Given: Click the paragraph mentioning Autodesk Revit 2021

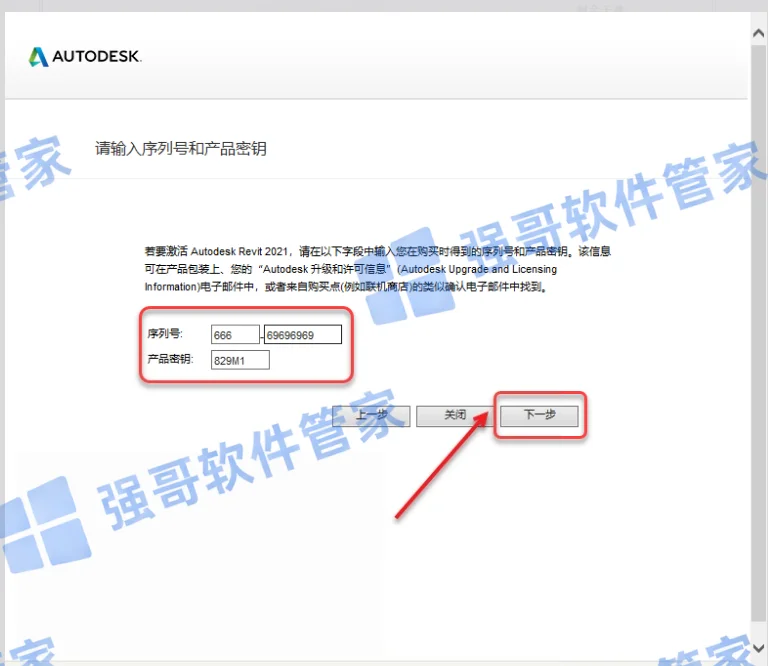Looking at the screenshot, I should click(x=378, y=269).
